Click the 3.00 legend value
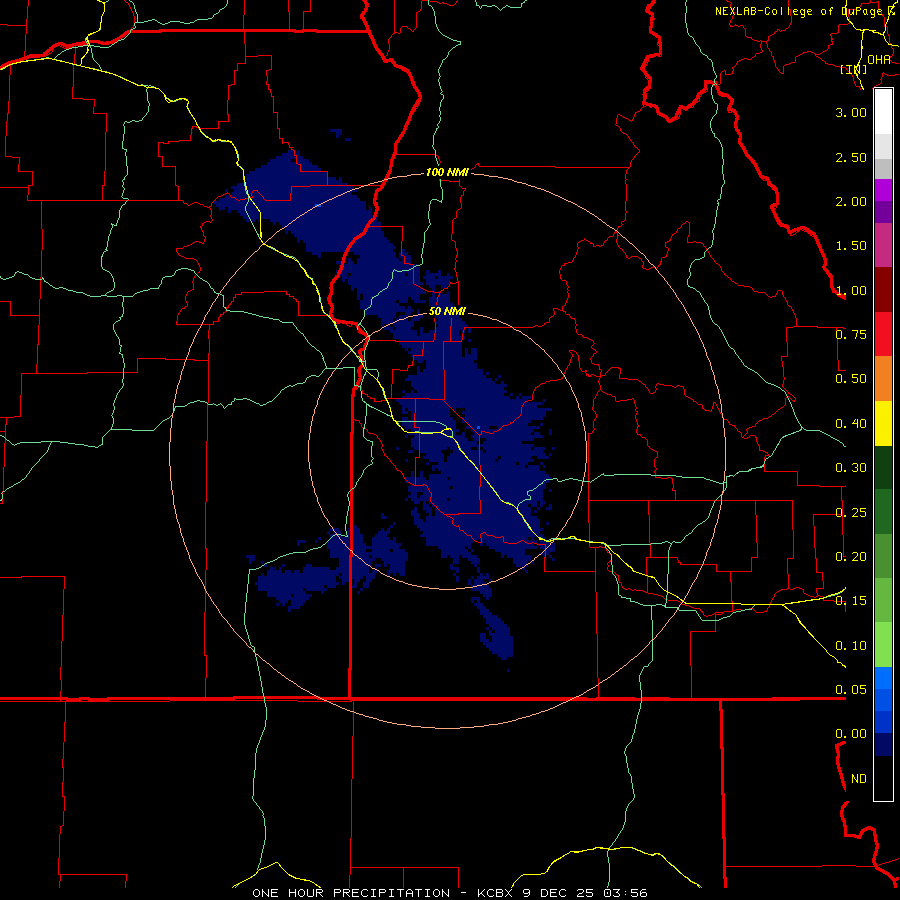 click(x=851, y=112)
